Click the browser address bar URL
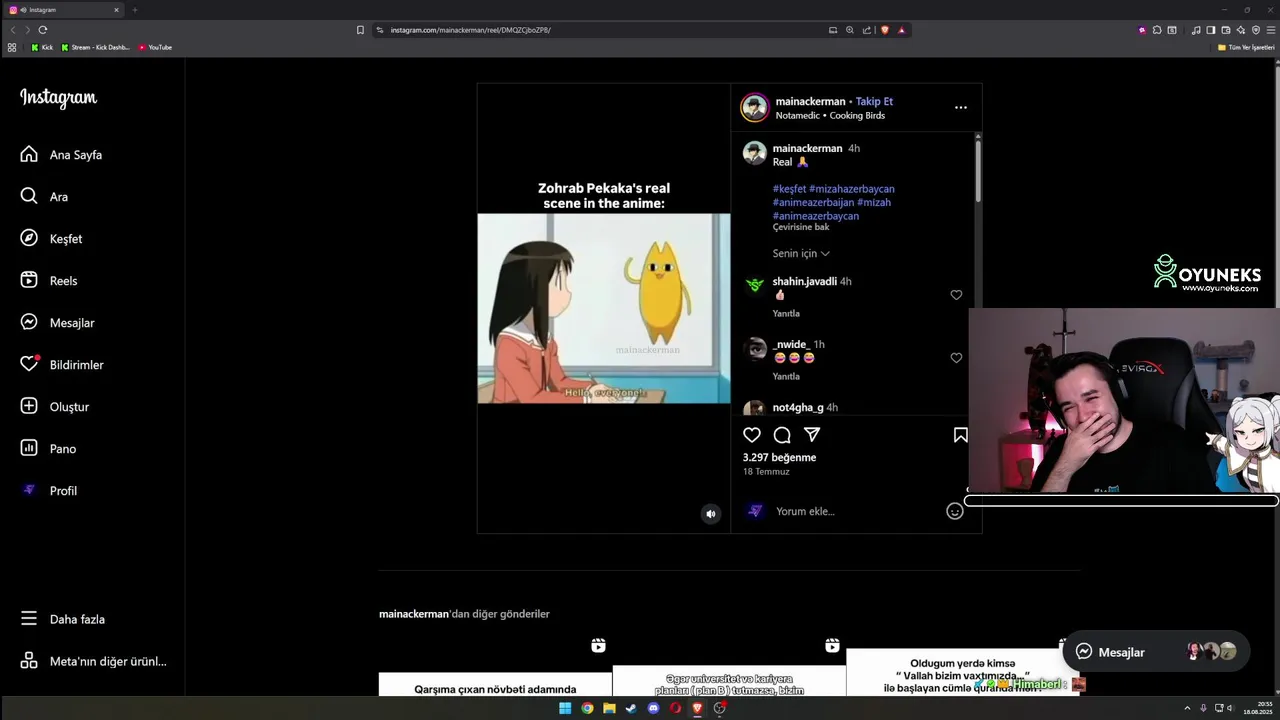This screenshot has width=1280, height=720. pos(470,30)
